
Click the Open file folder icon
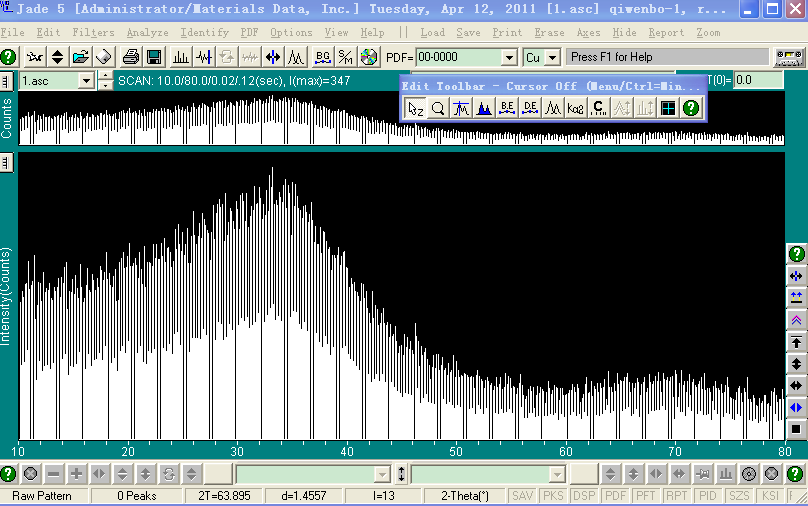[81, 57]
